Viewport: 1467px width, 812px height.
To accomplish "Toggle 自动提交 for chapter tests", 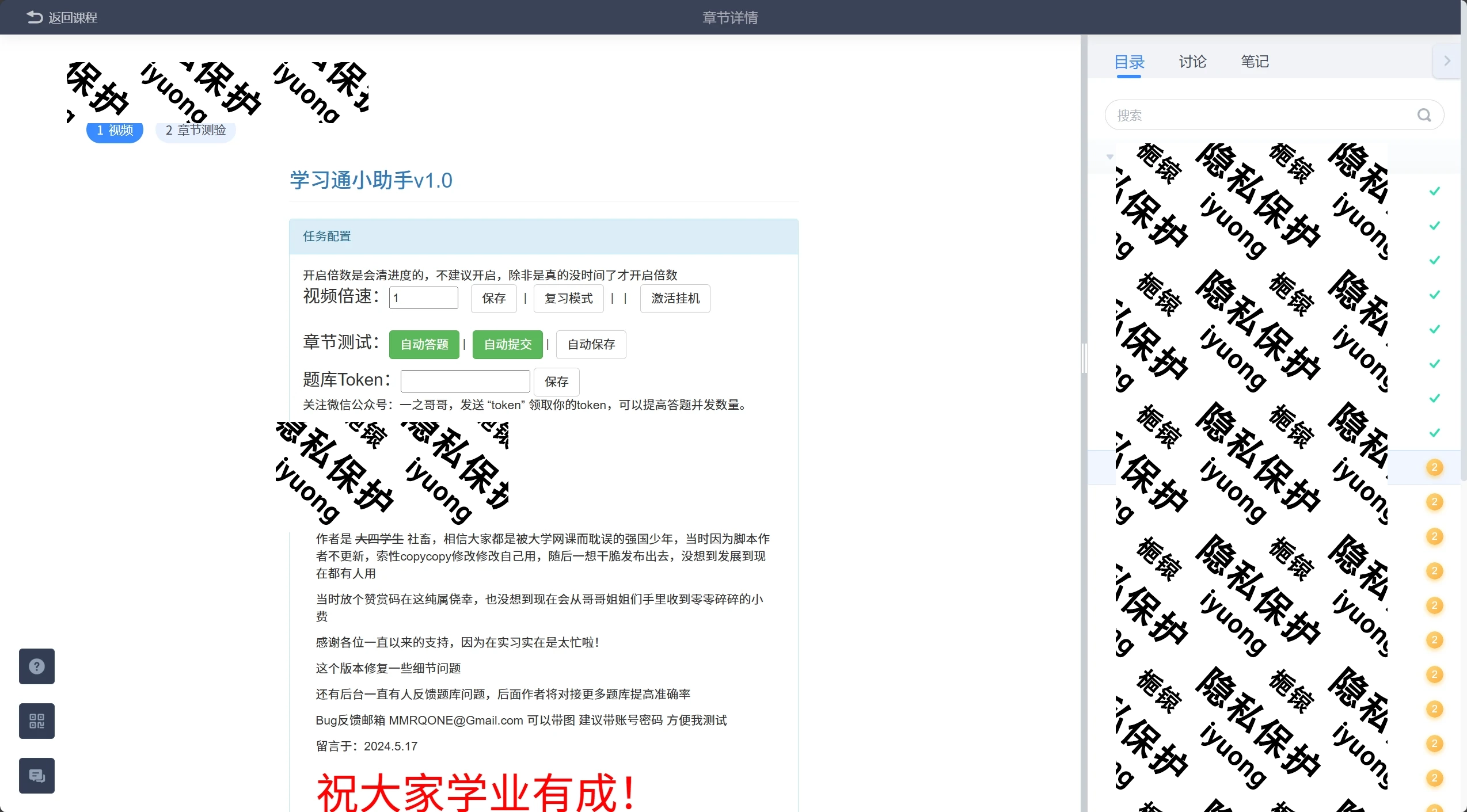I will (x=507, y=344).
